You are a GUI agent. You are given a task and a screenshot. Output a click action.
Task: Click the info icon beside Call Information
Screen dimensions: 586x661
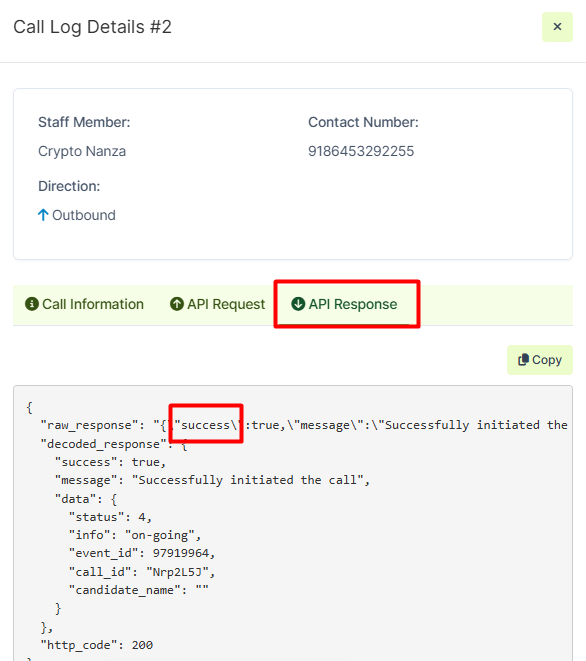click(32, 304)
